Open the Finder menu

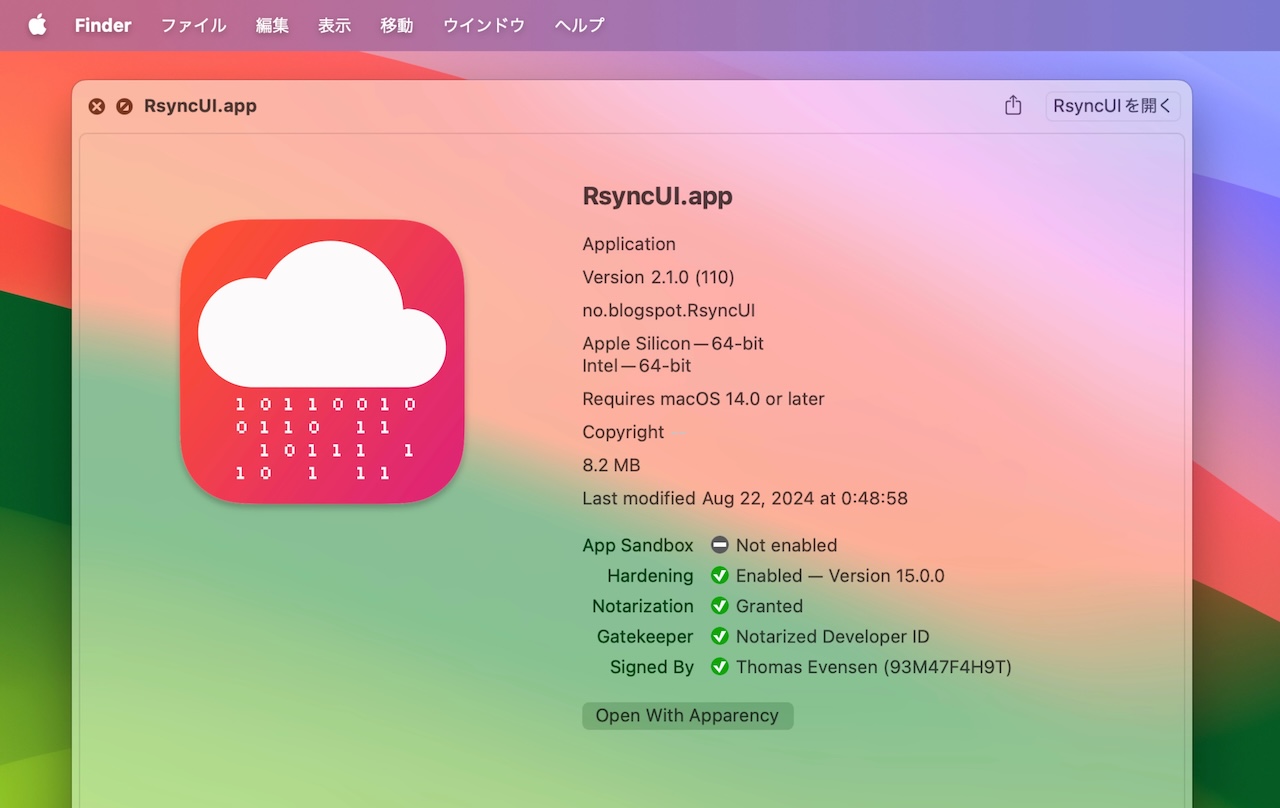click(x=103, y=25)
